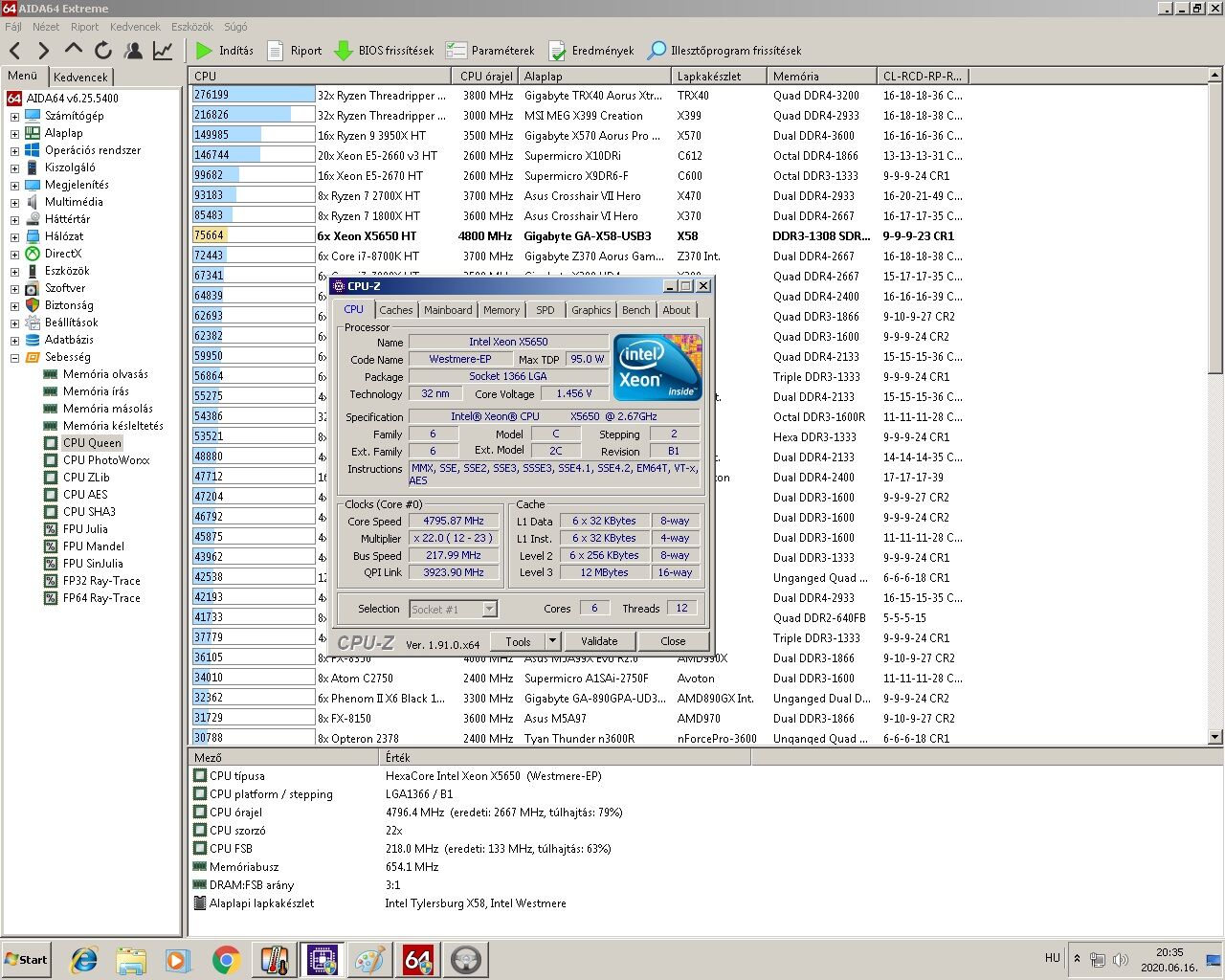Viewport: 1225px width, 980px height.
Task: Select FPU Mandel benchmark
Action: 94,546
